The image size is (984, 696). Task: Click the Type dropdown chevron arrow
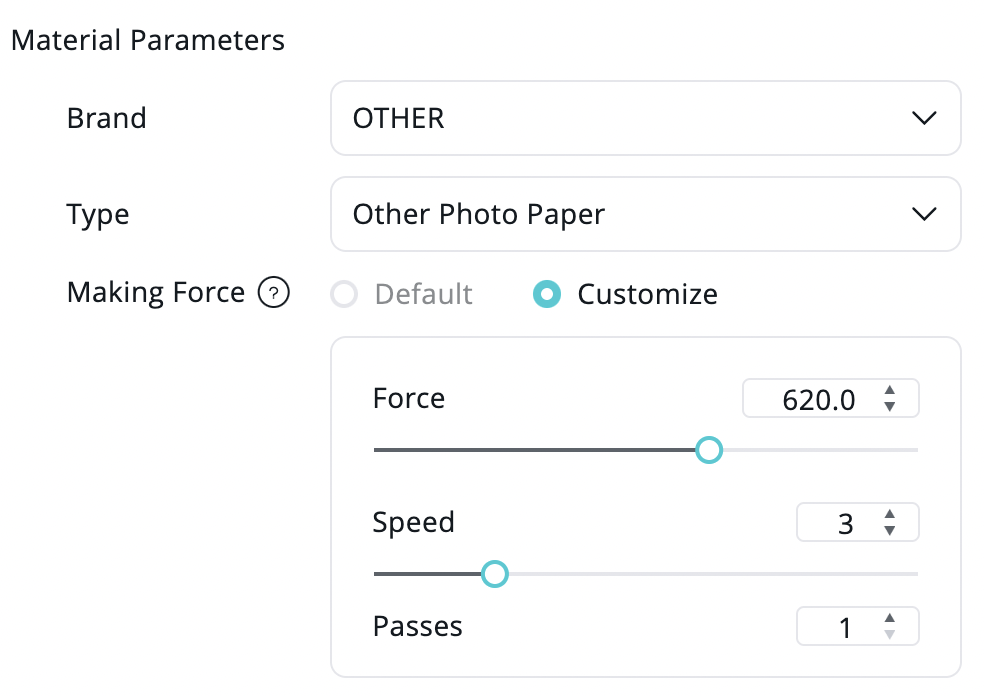tap(924, 214)
